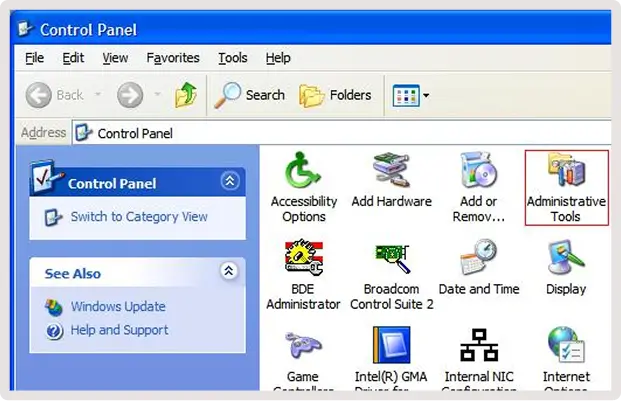The height and width of the screenshot is (401, 621).
Task: Open the Back history dropdown arrow
Action: tap(98, 95)
